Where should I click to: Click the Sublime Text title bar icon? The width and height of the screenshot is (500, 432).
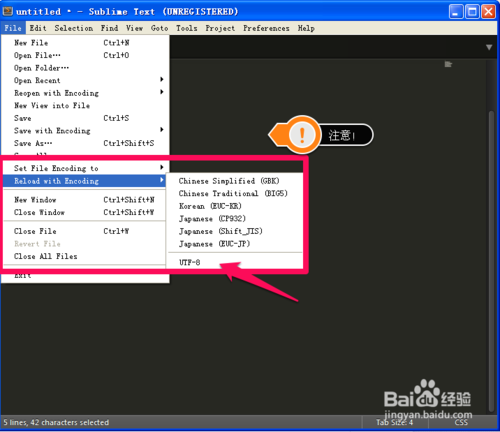click(x=7, y=11)
